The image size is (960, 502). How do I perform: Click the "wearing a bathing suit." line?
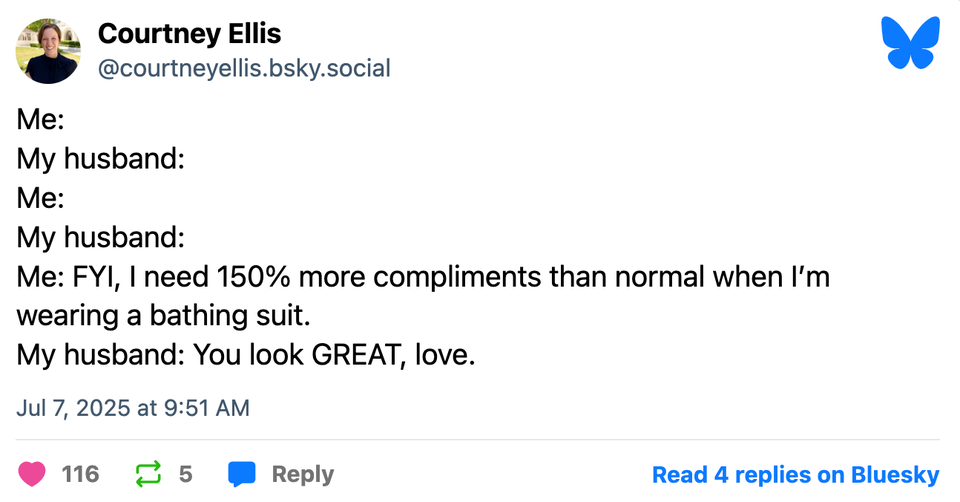pos(164,316)
